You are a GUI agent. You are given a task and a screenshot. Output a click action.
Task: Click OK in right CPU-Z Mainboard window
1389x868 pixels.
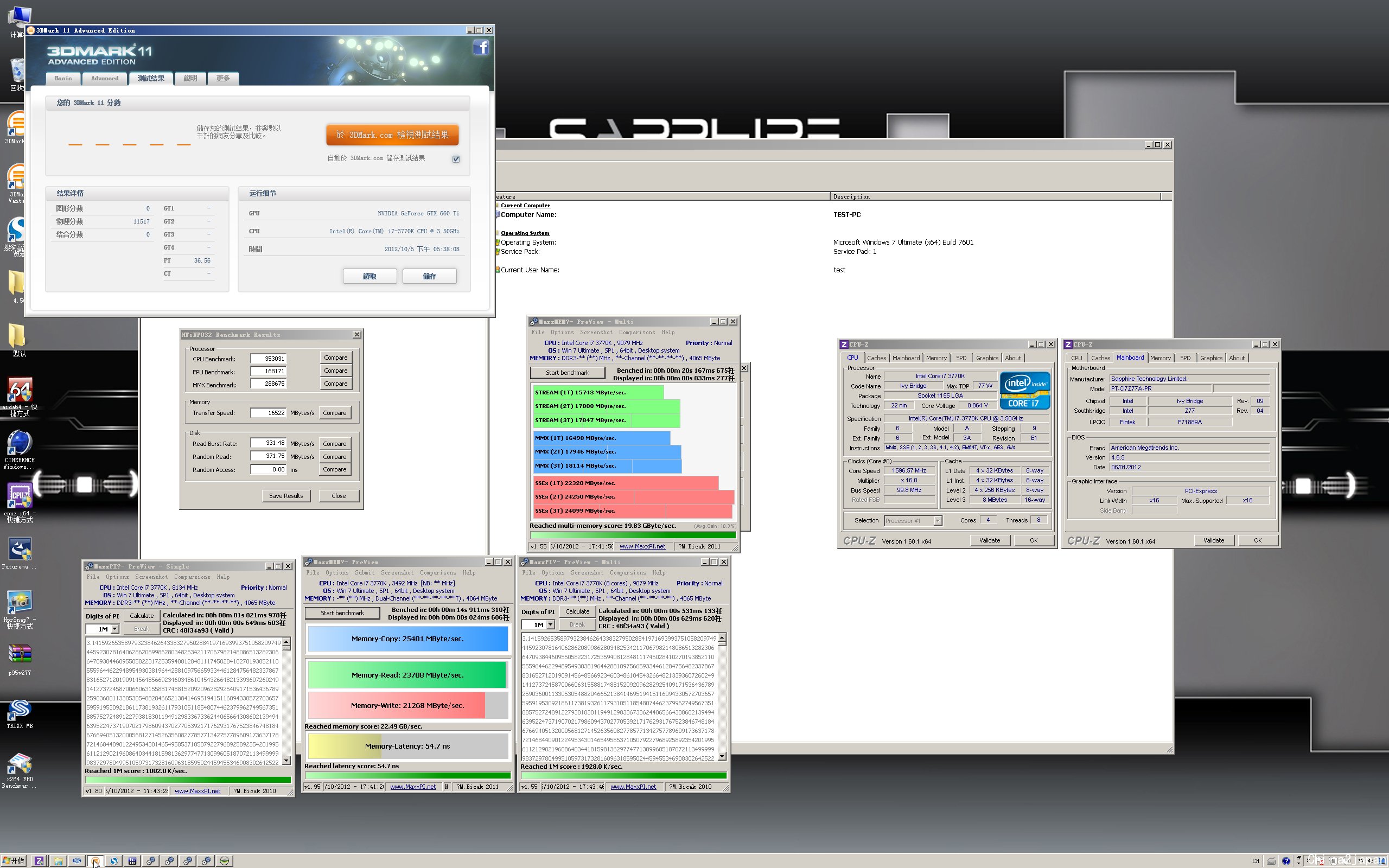(1258, 540)
